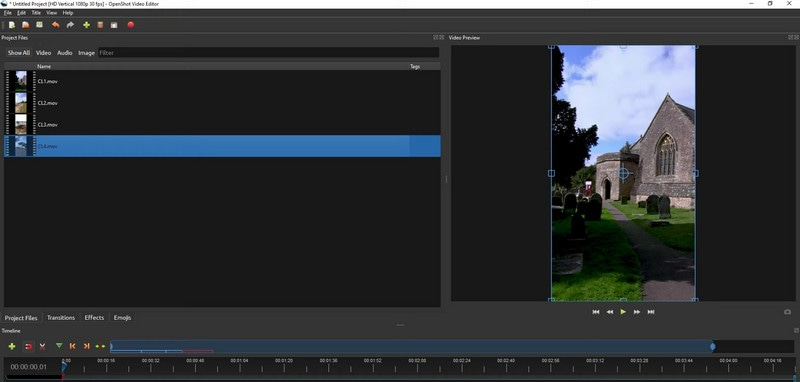Switch to the Emojis tab
Viewport: 800px width, 382px height.
tap(122, 318)
